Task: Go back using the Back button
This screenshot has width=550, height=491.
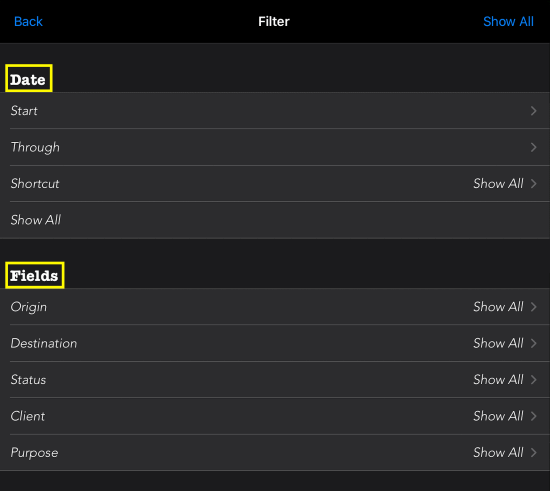Action: 28,21
